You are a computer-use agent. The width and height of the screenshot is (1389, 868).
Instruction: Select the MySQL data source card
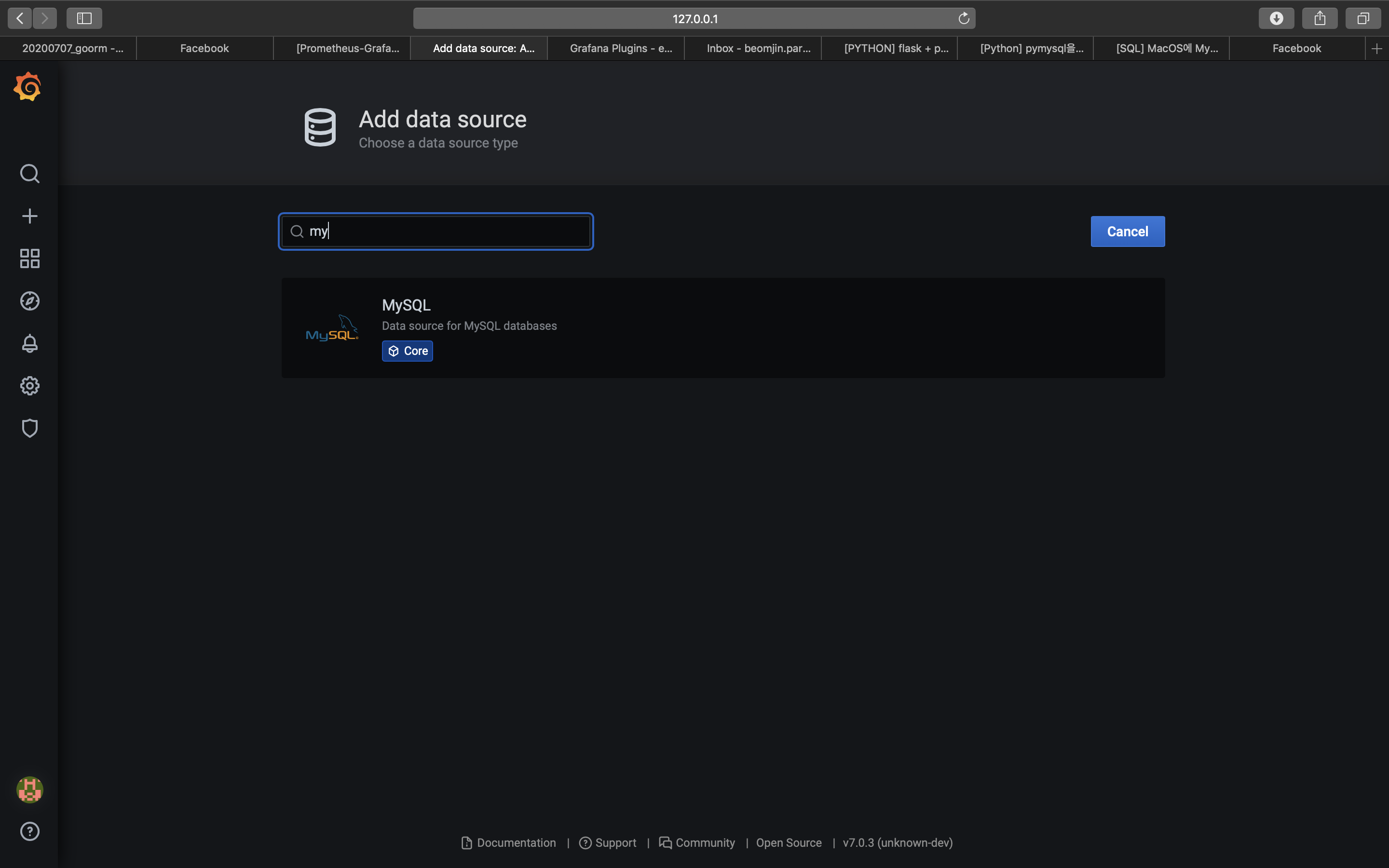click(722, 328)
